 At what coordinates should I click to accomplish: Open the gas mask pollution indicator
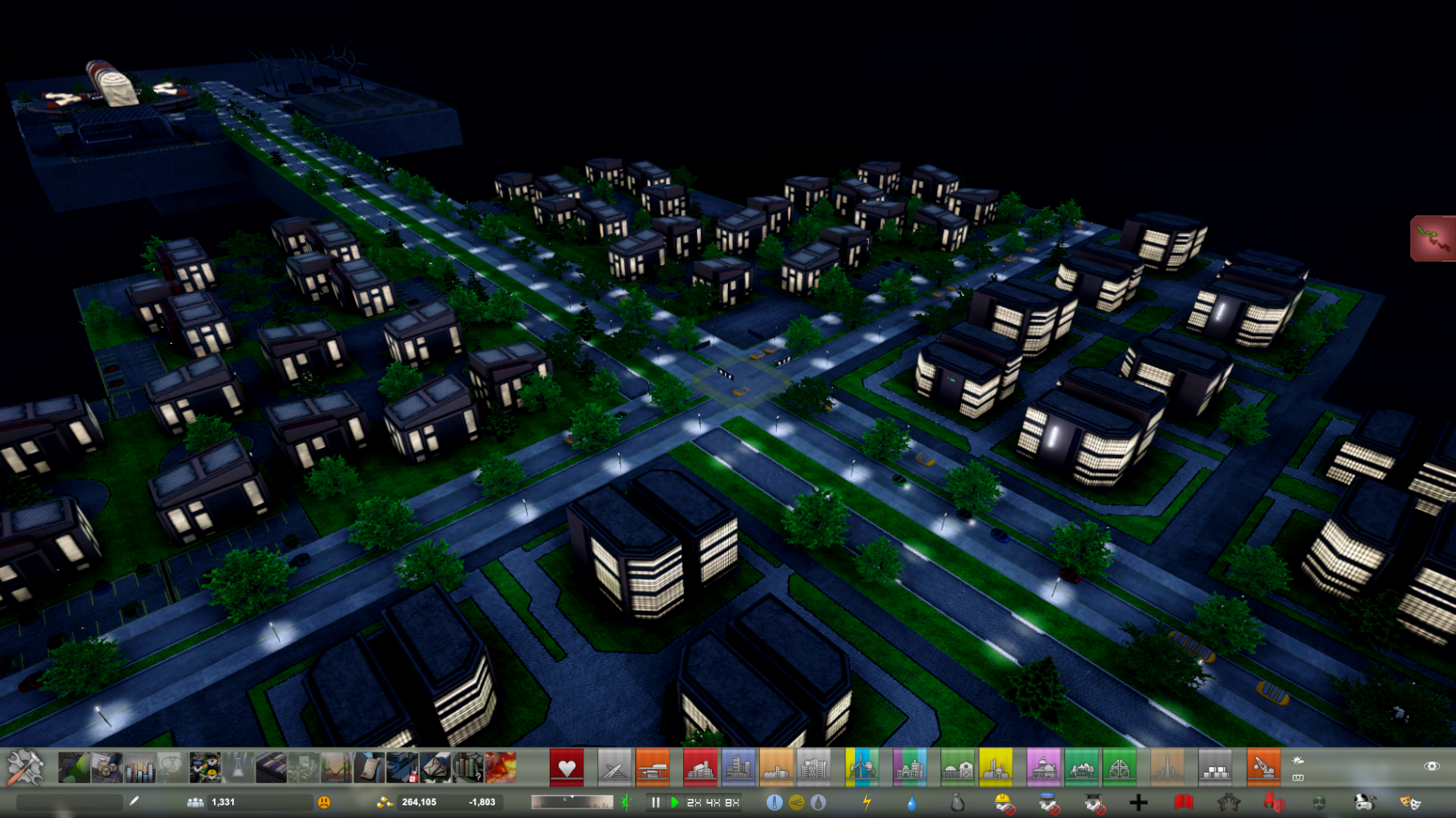coord(1319,802)
